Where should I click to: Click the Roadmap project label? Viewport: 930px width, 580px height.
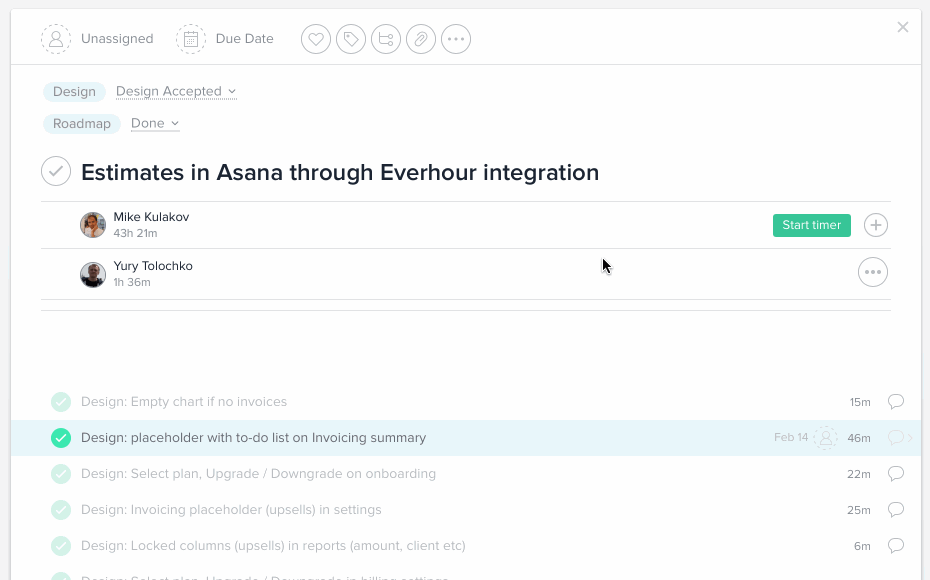coord(81,123)
